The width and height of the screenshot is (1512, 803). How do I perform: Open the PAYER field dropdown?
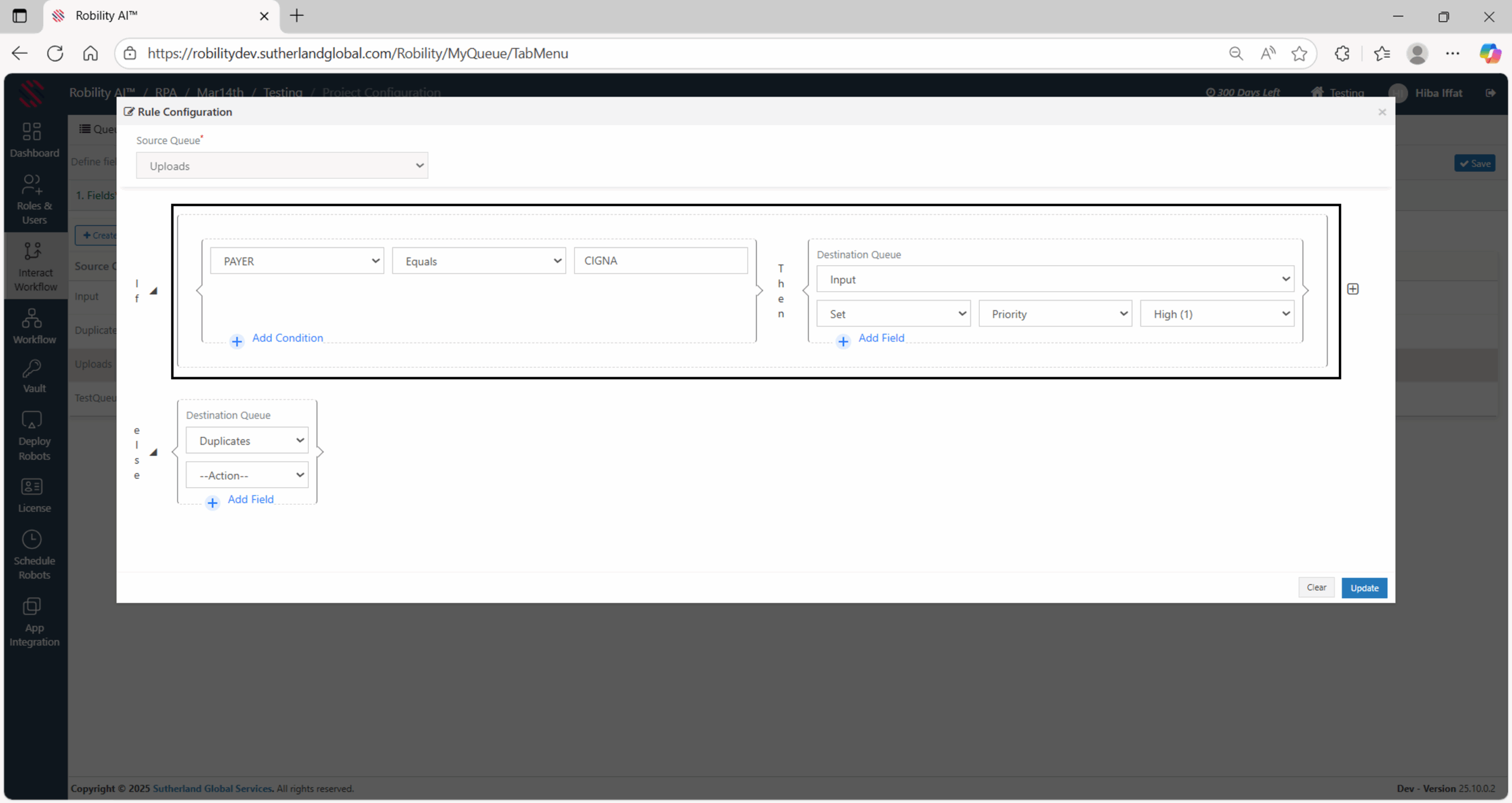coord(296,261)
